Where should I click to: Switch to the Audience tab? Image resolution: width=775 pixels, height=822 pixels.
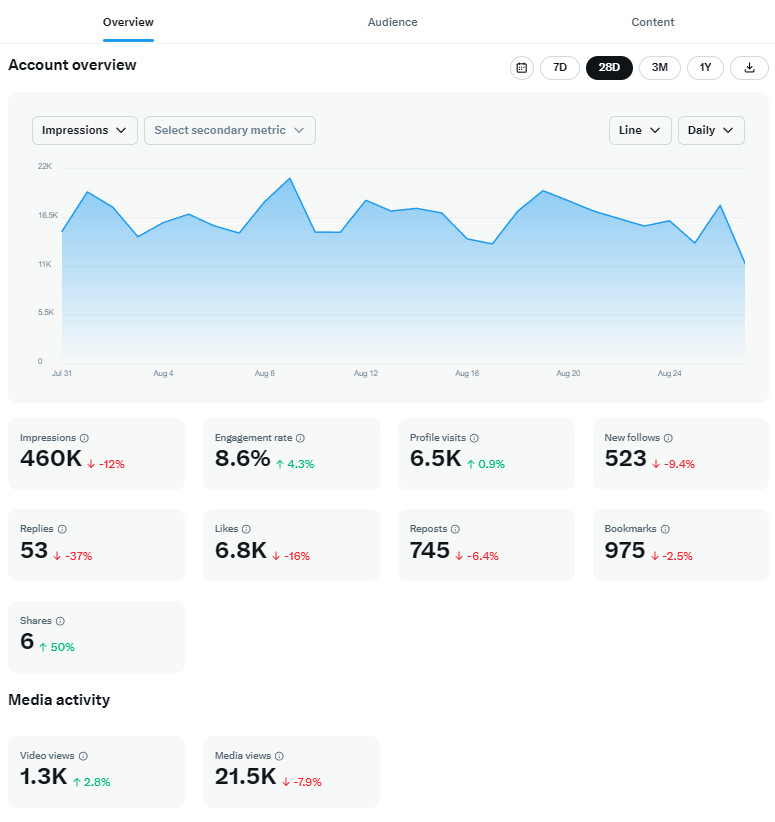point(392,22)
